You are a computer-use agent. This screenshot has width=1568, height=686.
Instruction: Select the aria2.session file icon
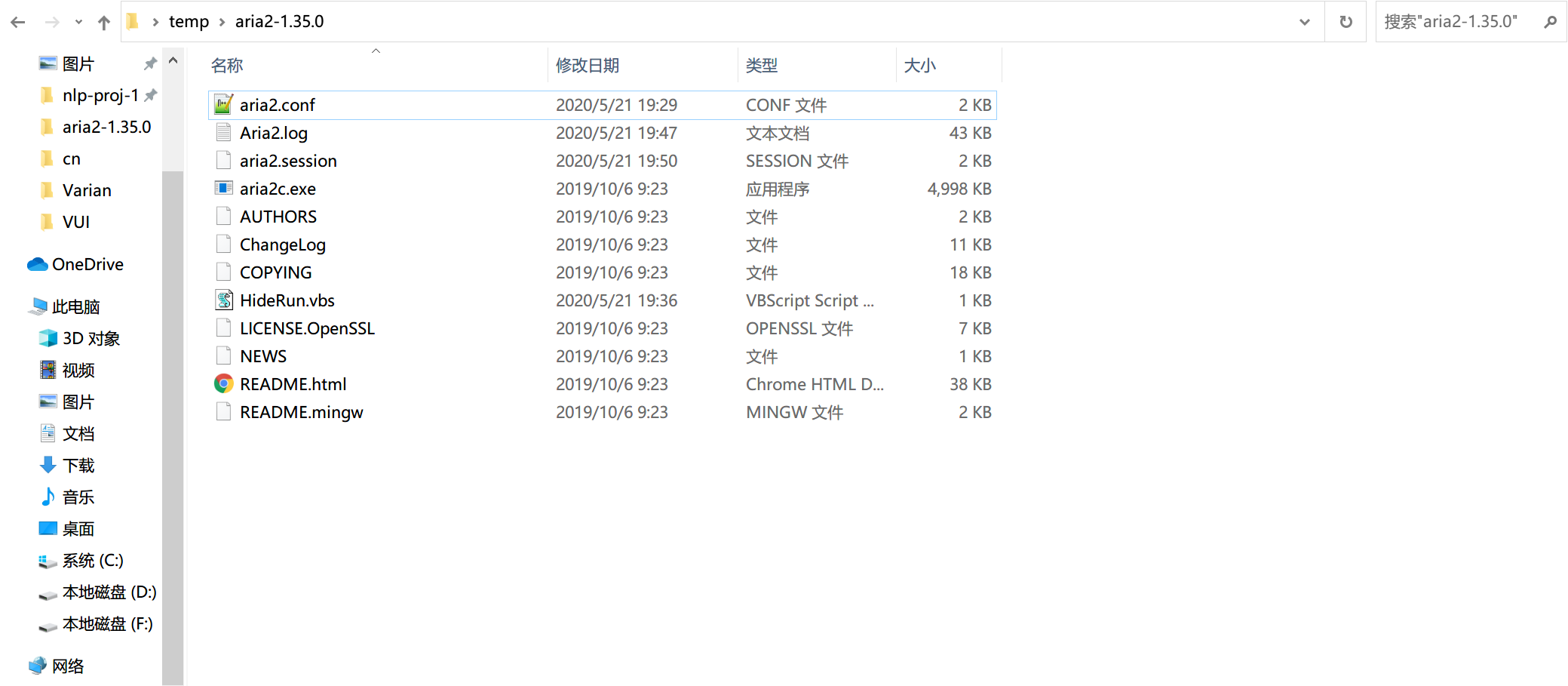point(223,161)
